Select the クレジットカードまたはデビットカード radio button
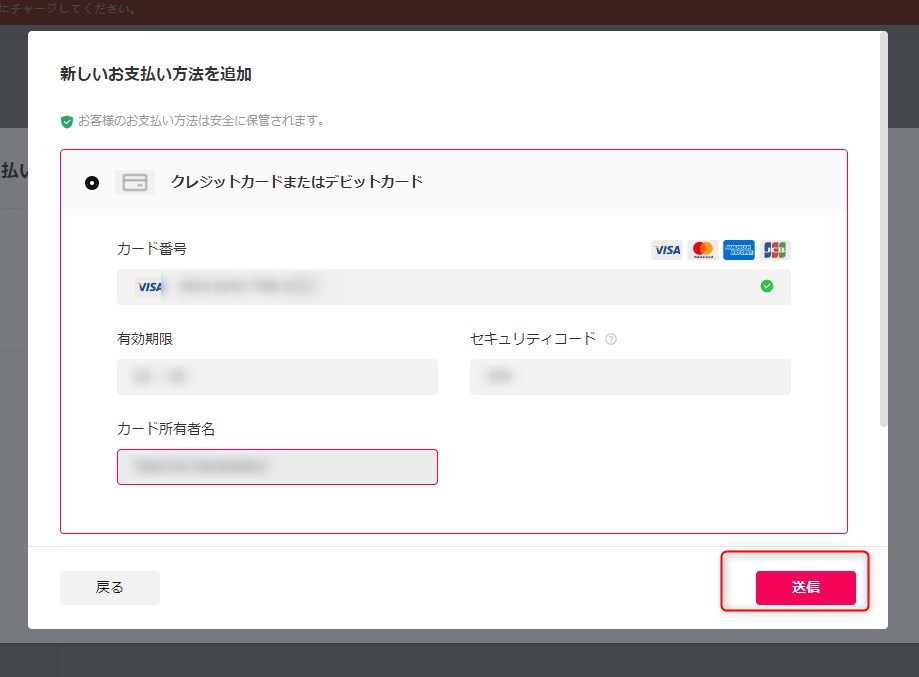This screenshot has height=677, width=919. pyautogui.click(x=92, y=183)
